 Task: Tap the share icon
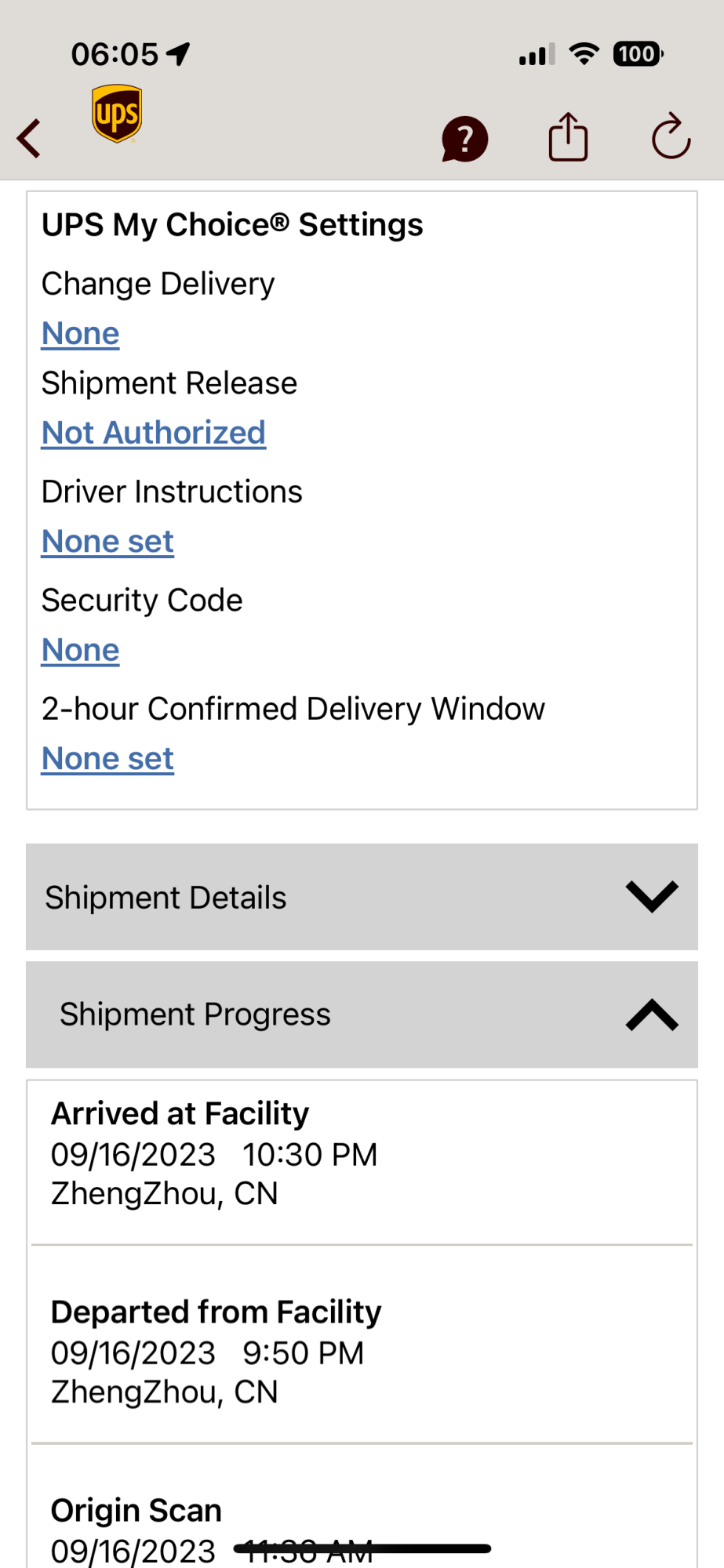(x=568, y=137)
